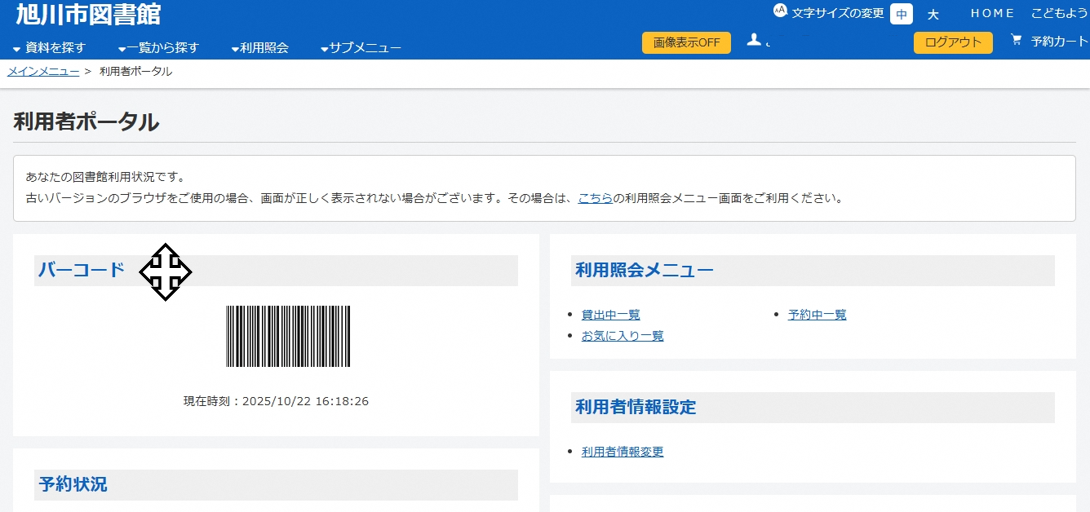Click the バーコード section heading

81,270
